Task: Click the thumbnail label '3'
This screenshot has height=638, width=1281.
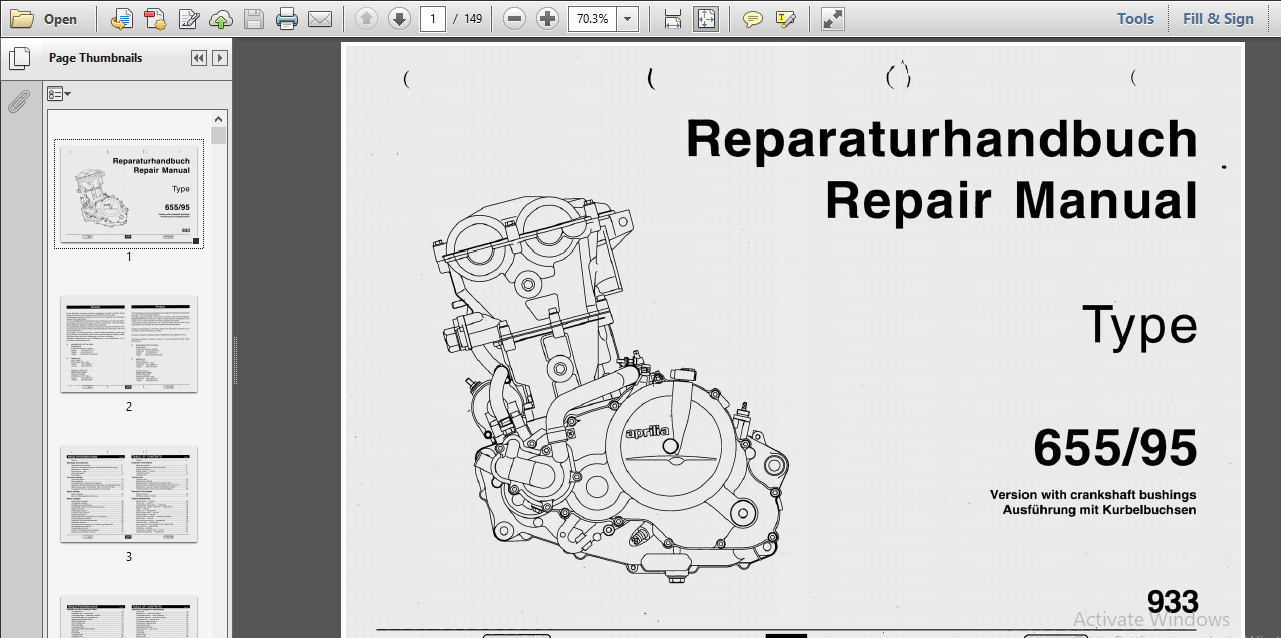Action: tap(129, 557)
